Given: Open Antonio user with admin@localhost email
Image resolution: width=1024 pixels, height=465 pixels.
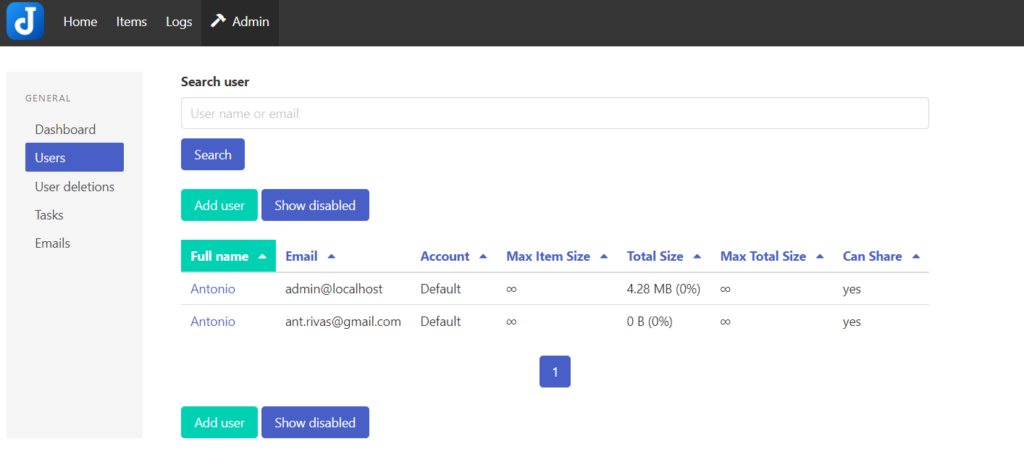Looking at the screenshot, I should tap(213, 289).
